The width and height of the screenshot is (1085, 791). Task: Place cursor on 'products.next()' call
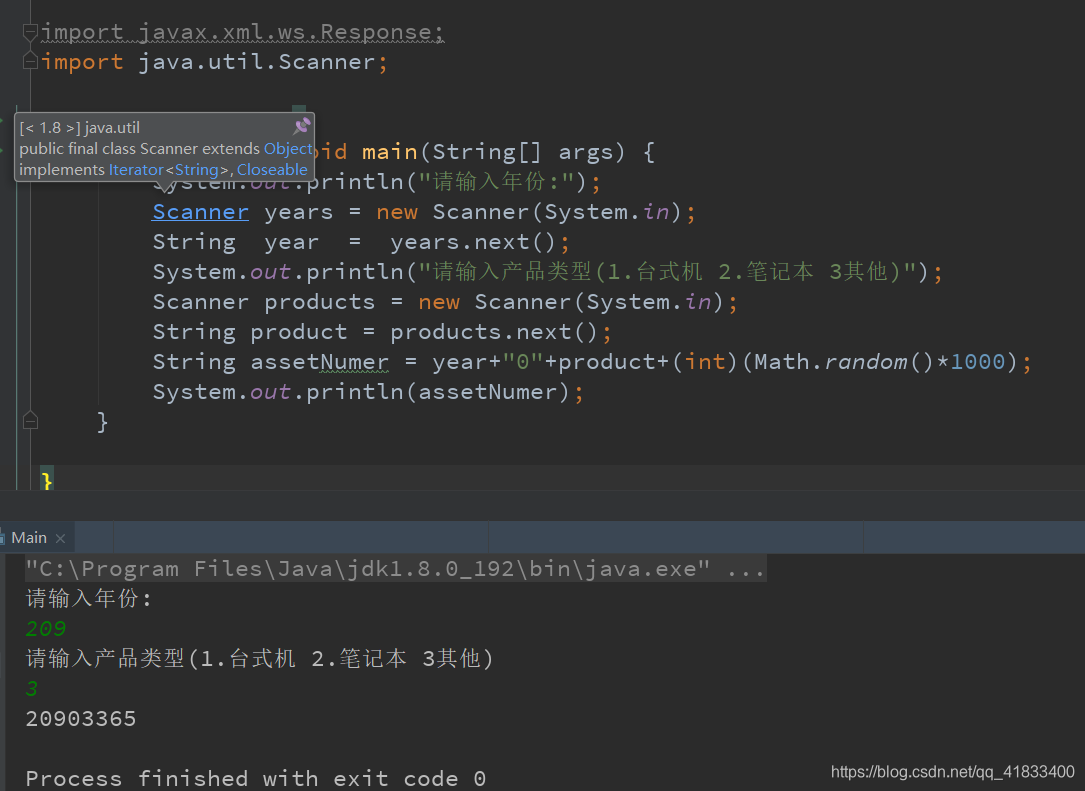pos(493,332)
